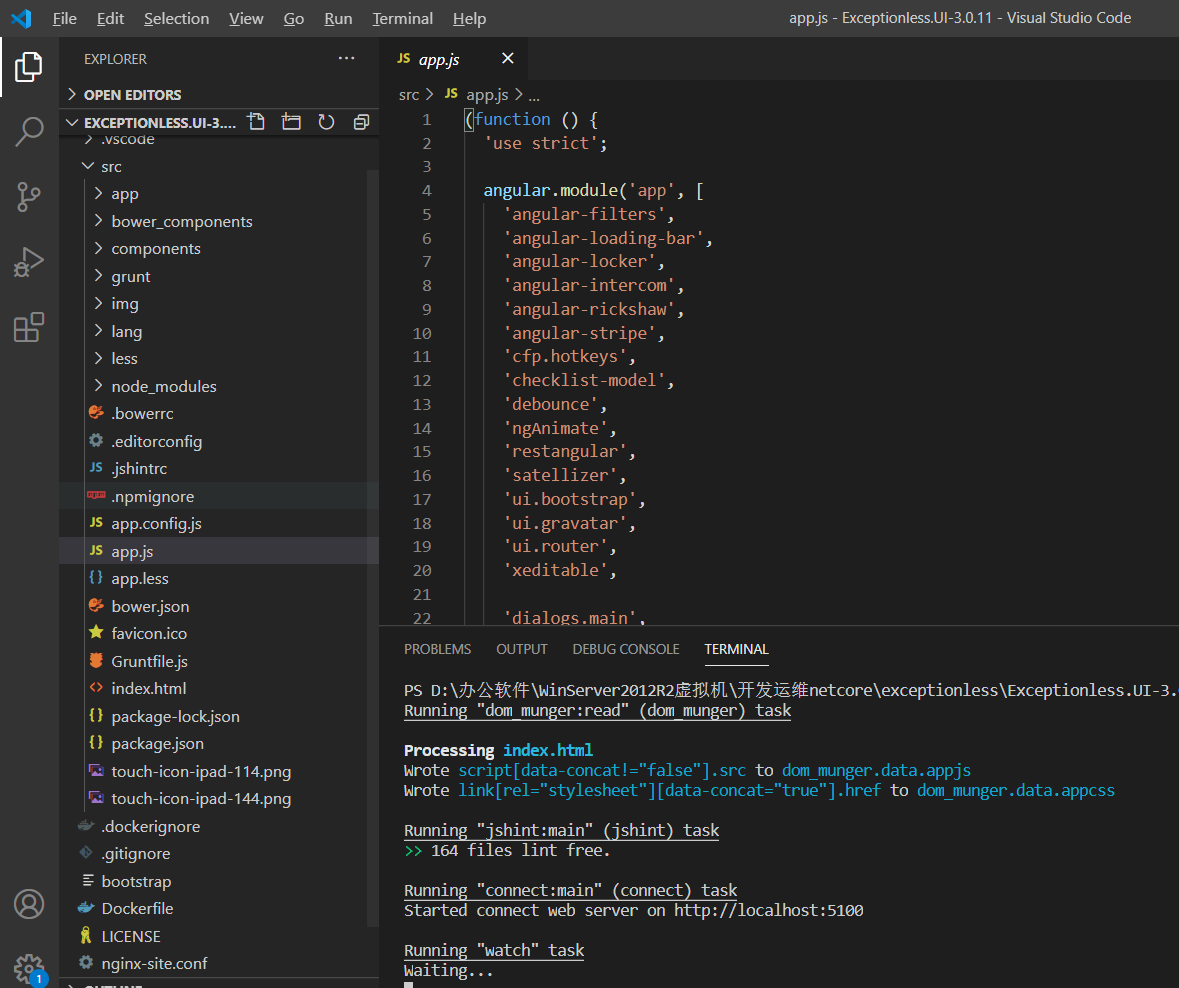Viewport: 1179px width, 988px height.
Task: Open the Search view in activity bar
Action: (x=29, y=131)
